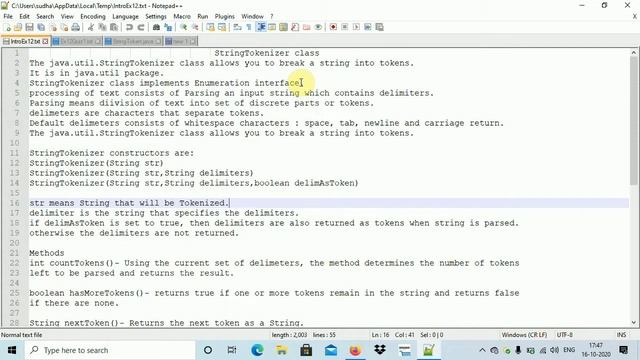Toggle Word Wrap in the toolbar
Viewport: 640px width, 360px height.
[x=237, y=27]
